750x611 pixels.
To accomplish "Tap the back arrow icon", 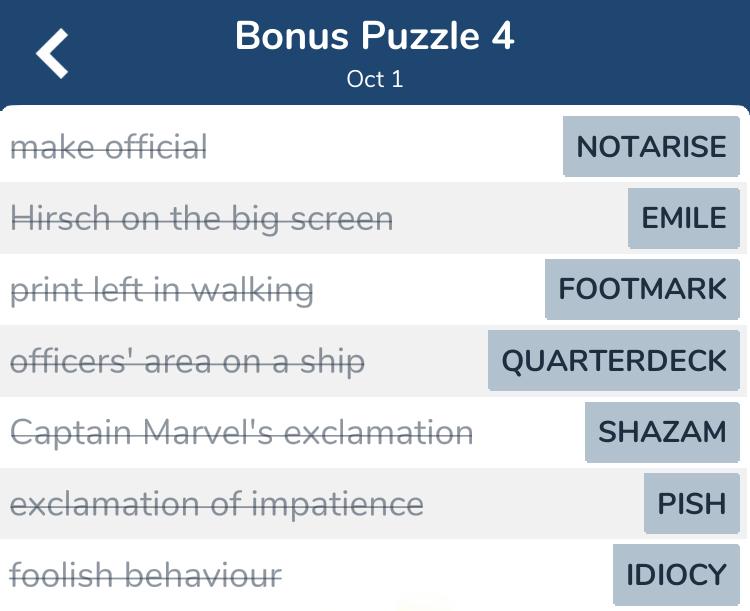I will pyautogui.click(x=53, y=53).
